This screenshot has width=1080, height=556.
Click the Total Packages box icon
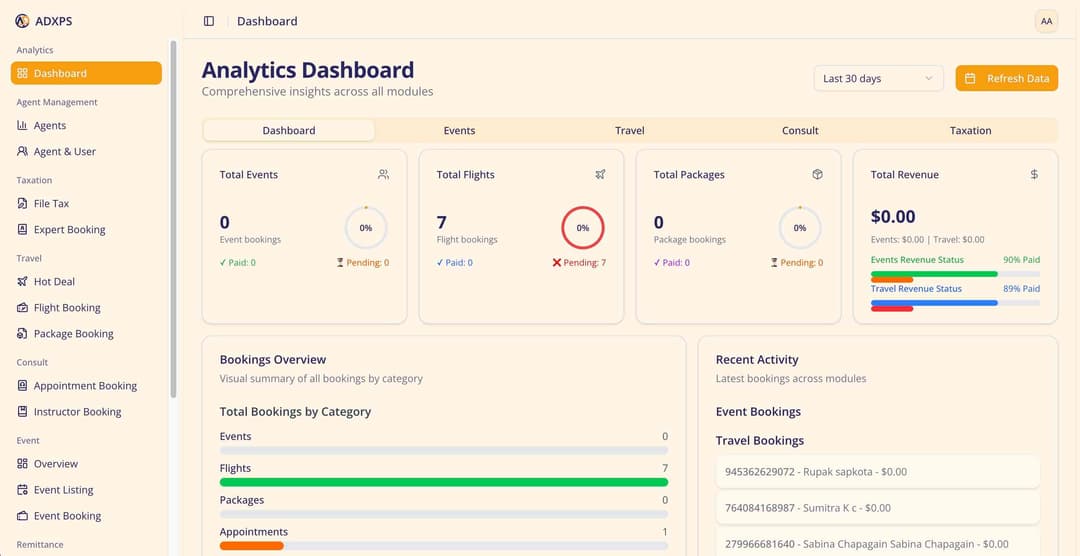tap(817, 174)
